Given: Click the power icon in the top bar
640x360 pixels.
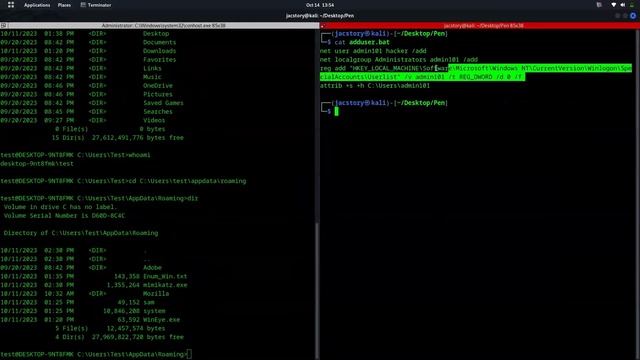Looking at the screenshot, I should point(633,5).
